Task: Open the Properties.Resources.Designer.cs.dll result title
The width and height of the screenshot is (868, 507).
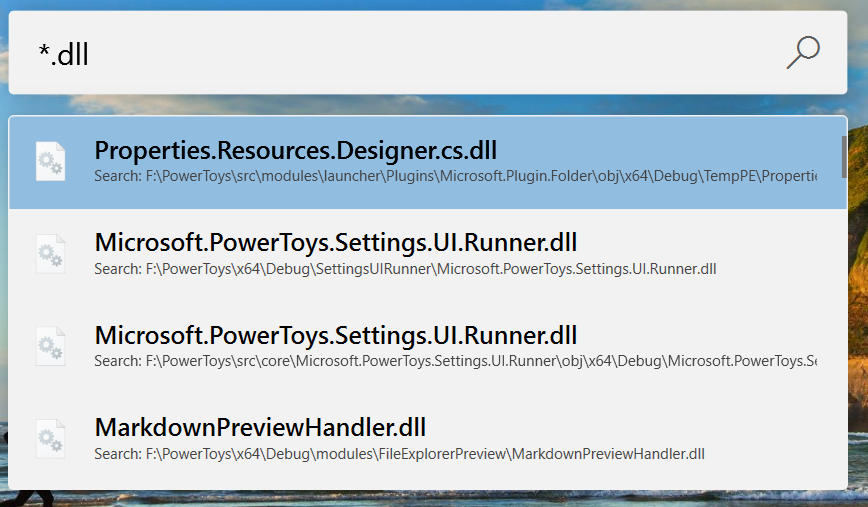Action: (295, 150)
